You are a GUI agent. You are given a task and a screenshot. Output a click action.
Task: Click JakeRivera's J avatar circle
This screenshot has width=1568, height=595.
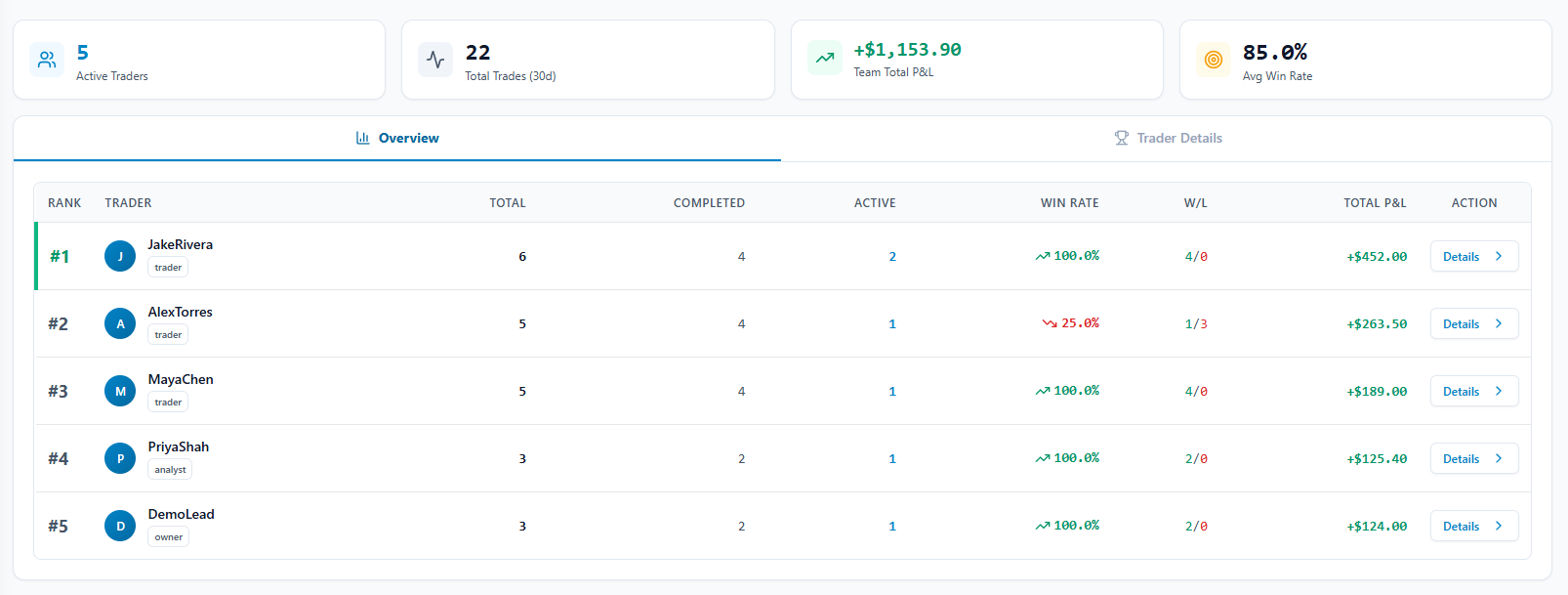pos(120,256)
